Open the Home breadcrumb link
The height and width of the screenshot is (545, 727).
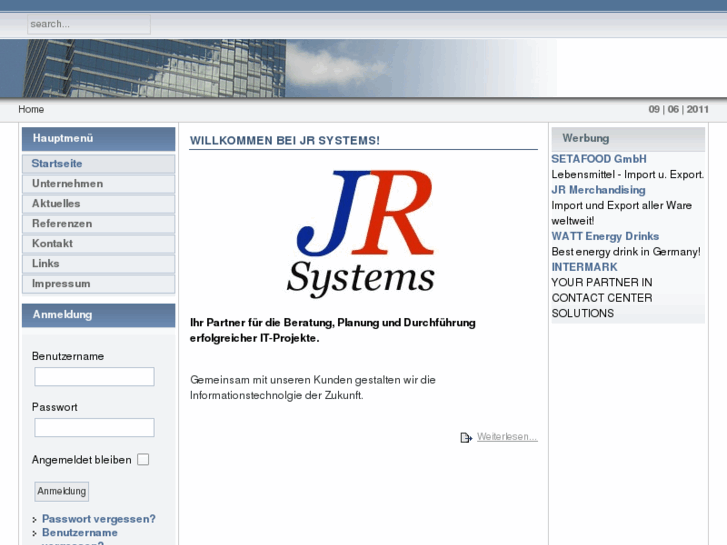pos(31,109)
